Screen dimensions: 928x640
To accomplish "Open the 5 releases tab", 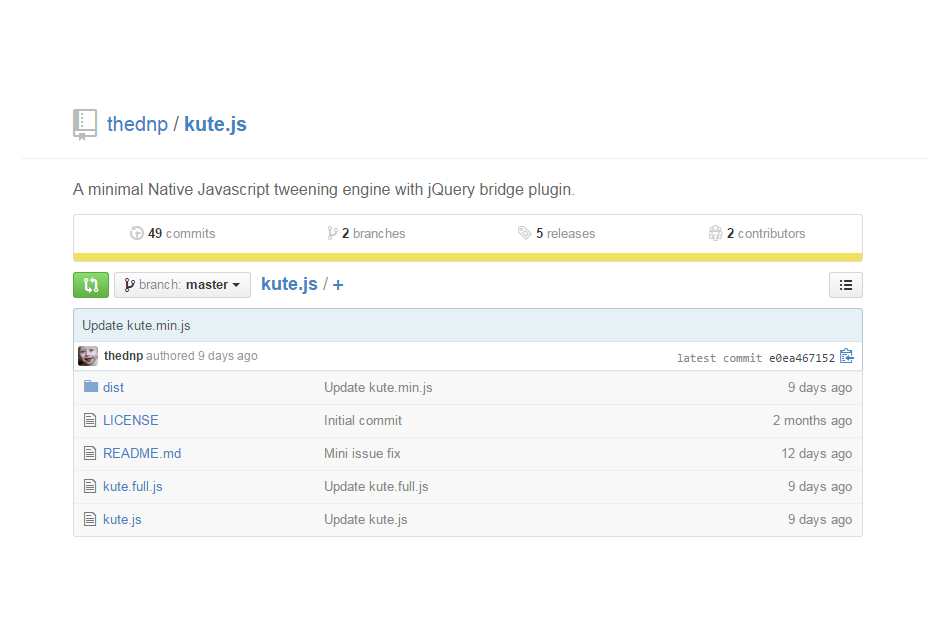I will tap(556, 233).
